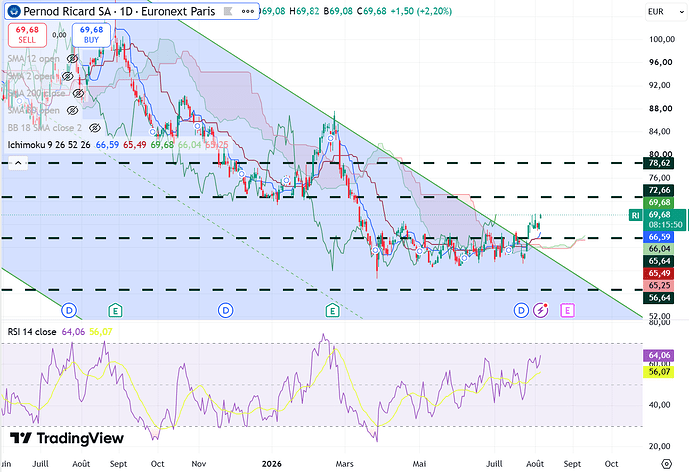
Task: Open the three-dots more menu beside the symbol title
Action: point(248,11)
